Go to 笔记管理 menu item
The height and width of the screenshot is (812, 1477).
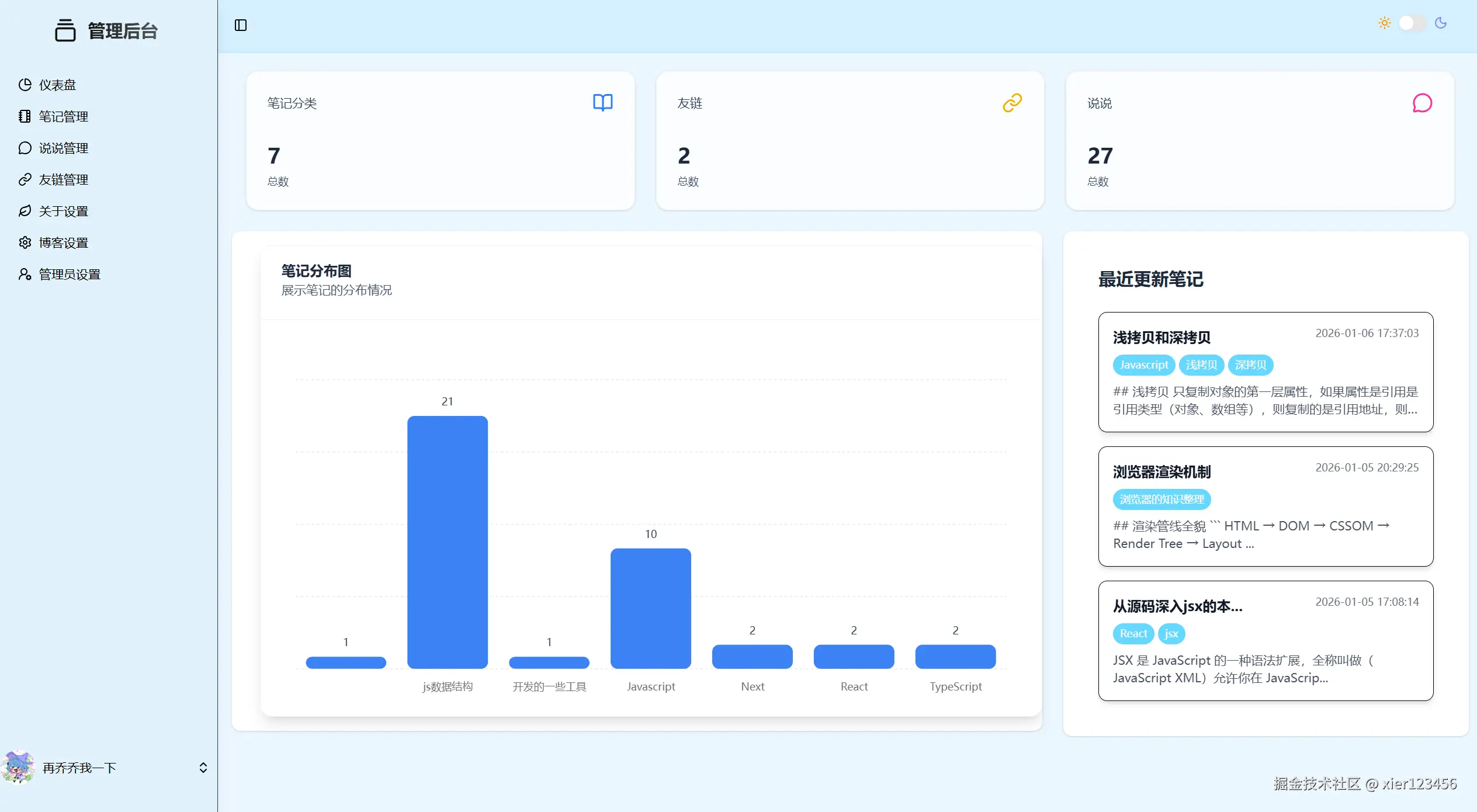coord(63,117)
